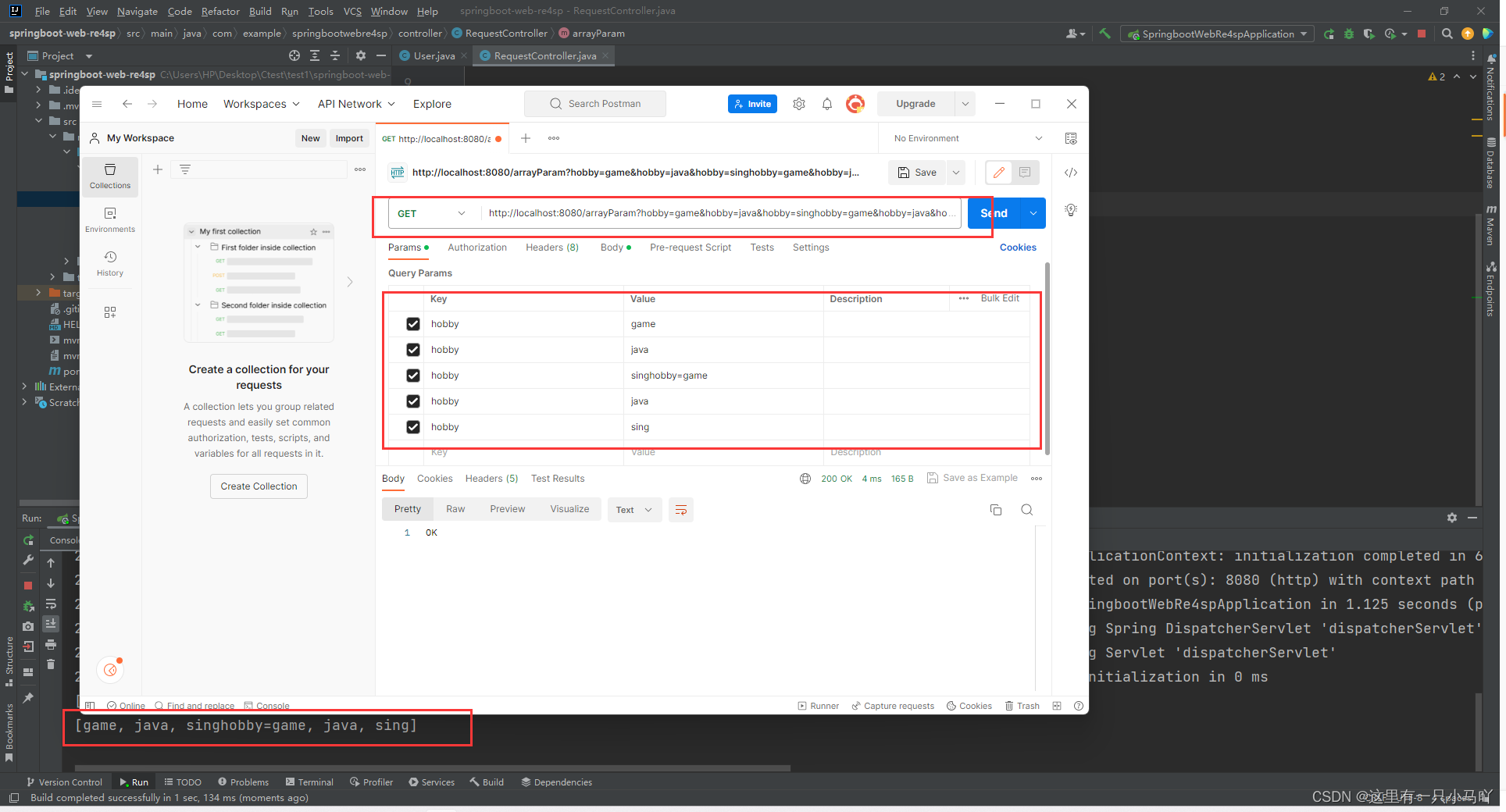The image size is (1506, 812).
Task: Open Postman settings gear icon
Action: tap(799, 104)
